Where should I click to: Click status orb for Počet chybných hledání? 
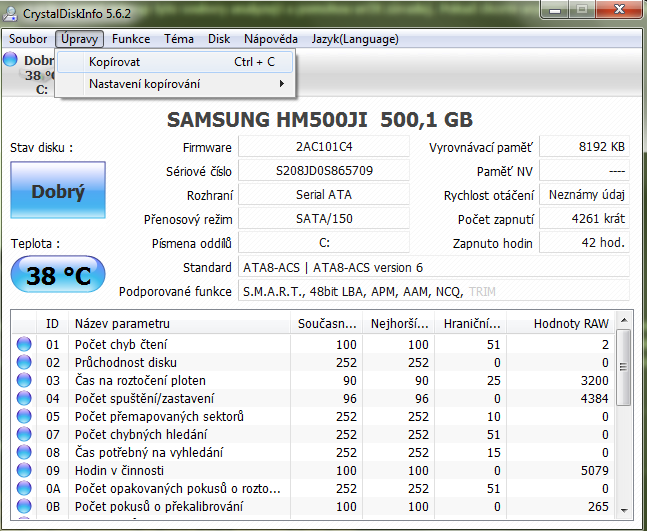(24, 435)
